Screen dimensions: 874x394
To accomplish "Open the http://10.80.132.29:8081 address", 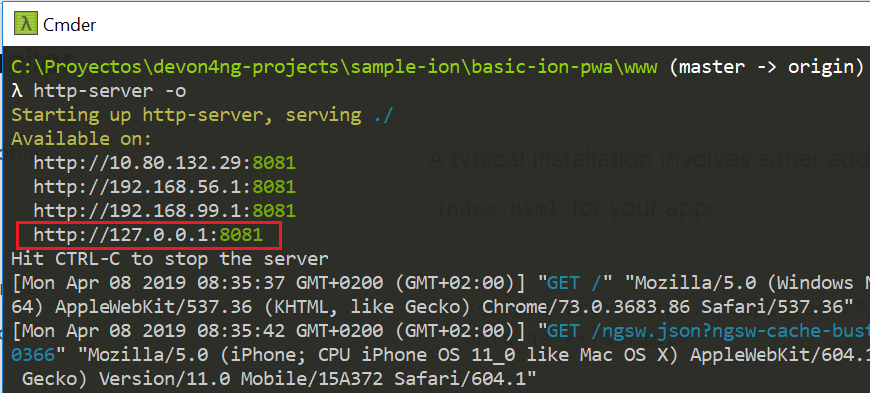I will (x=164, y=163).
